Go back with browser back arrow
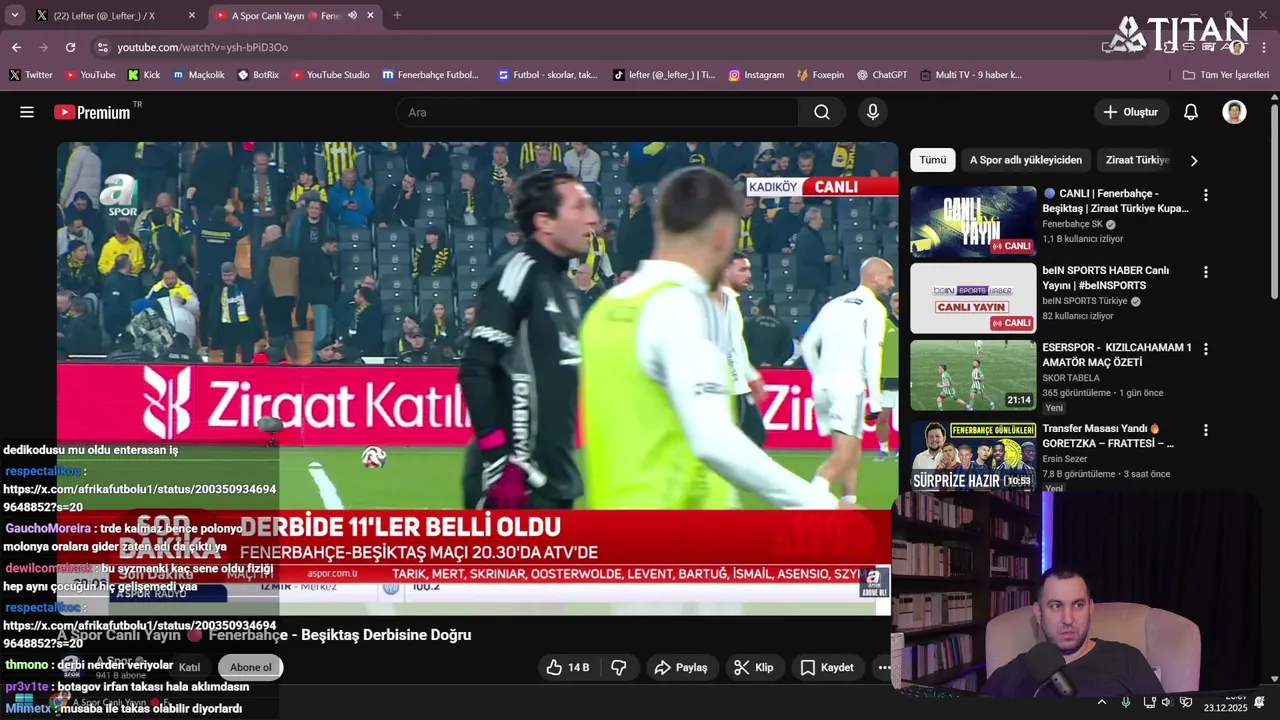 pos(16,47)
